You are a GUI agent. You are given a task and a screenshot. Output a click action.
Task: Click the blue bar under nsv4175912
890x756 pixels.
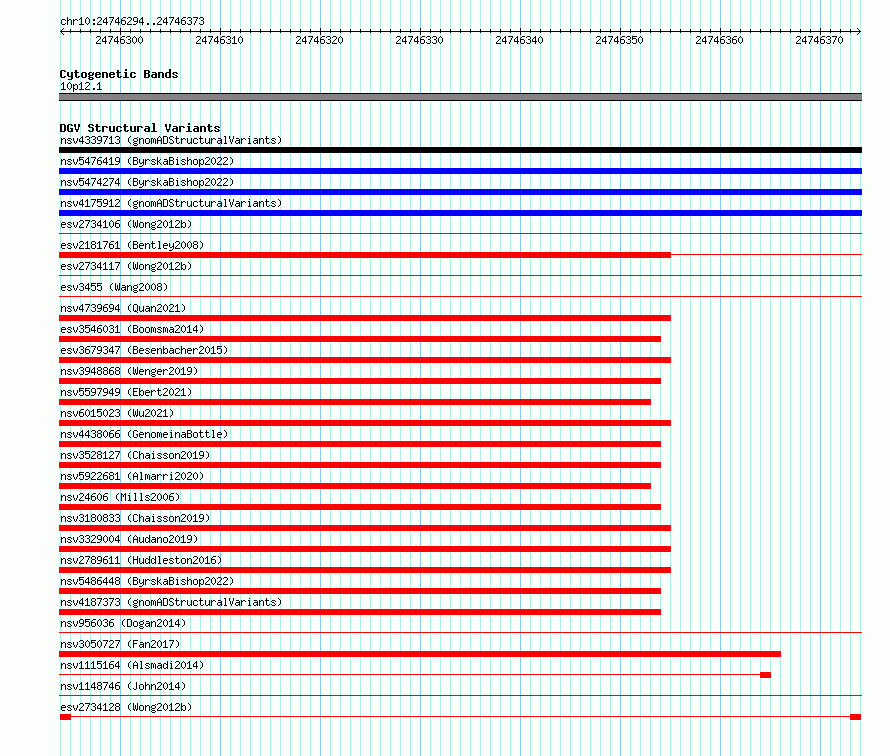[x=460, y=213]
